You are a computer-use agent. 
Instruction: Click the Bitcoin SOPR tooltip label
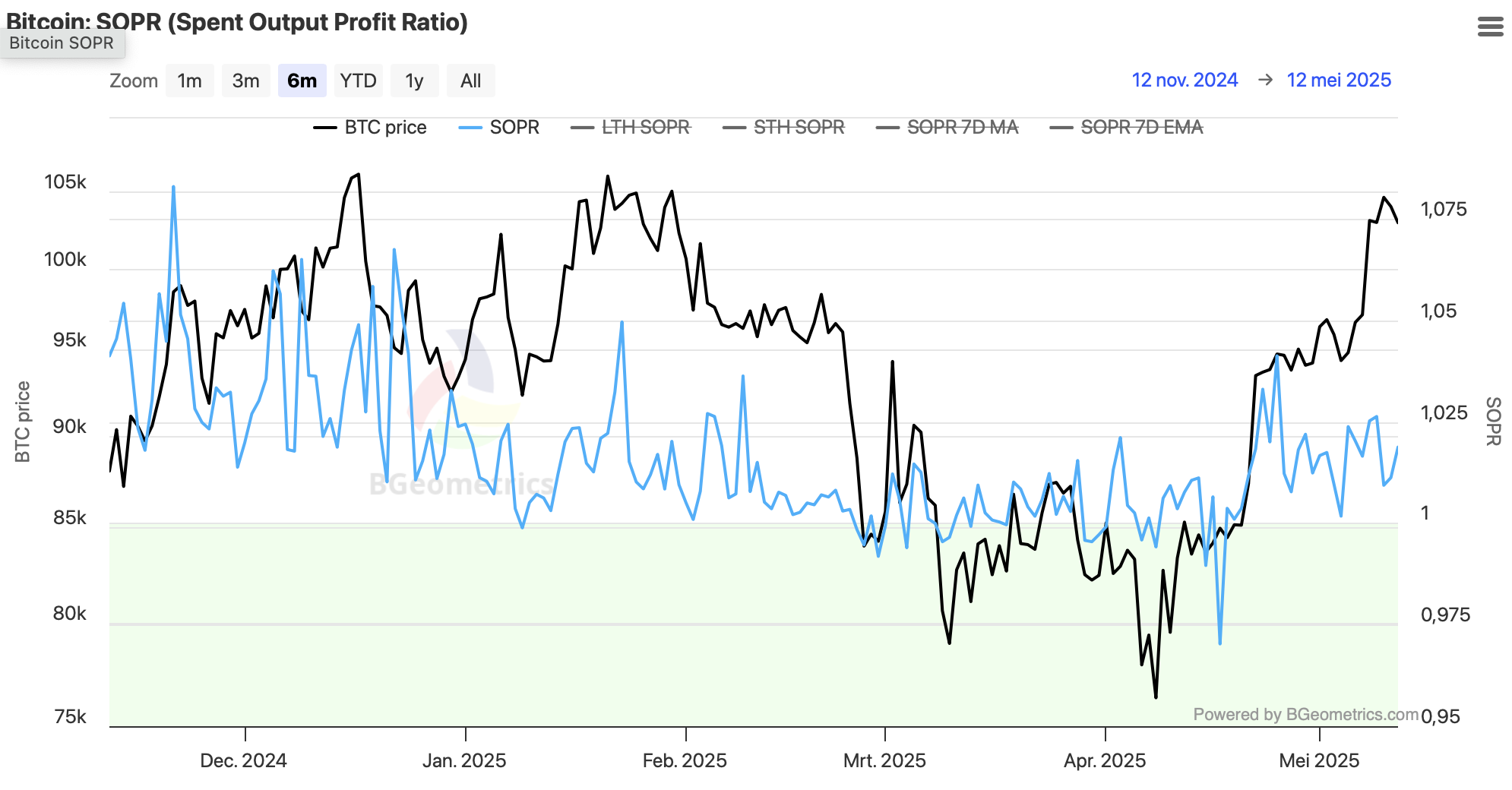point(61,43)
